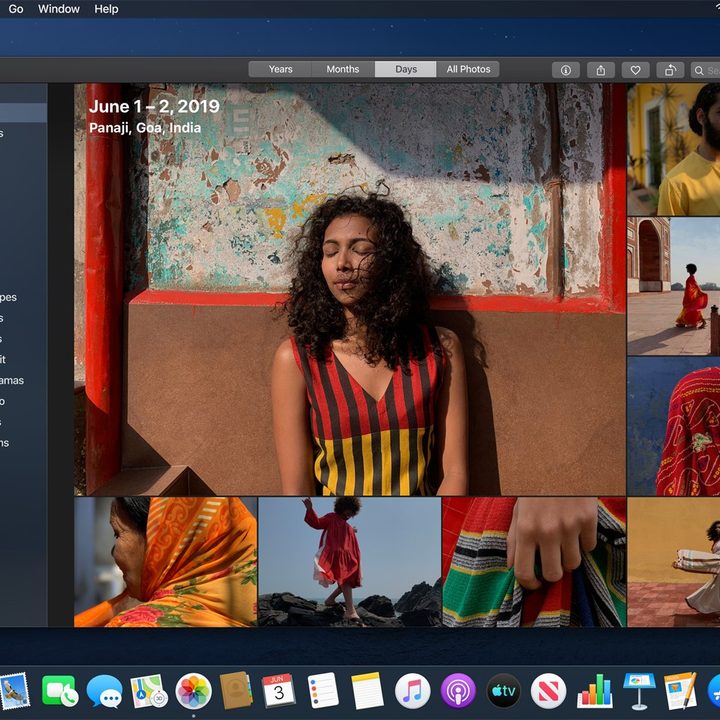720x720 pixels.
Task: Show All Photos view
Action: [x=468, y=69]
